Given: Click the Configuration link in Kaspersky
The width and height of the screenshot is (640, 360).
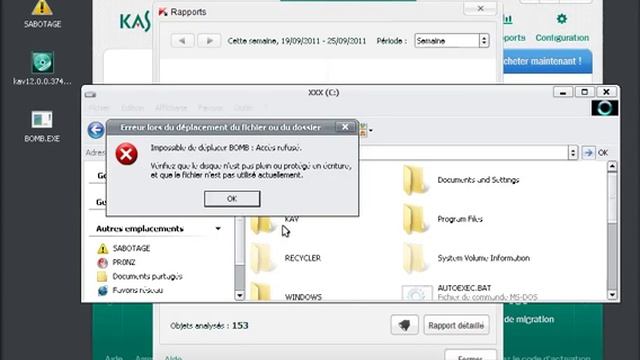Looking at the screenshot, I should coord(562,38).
